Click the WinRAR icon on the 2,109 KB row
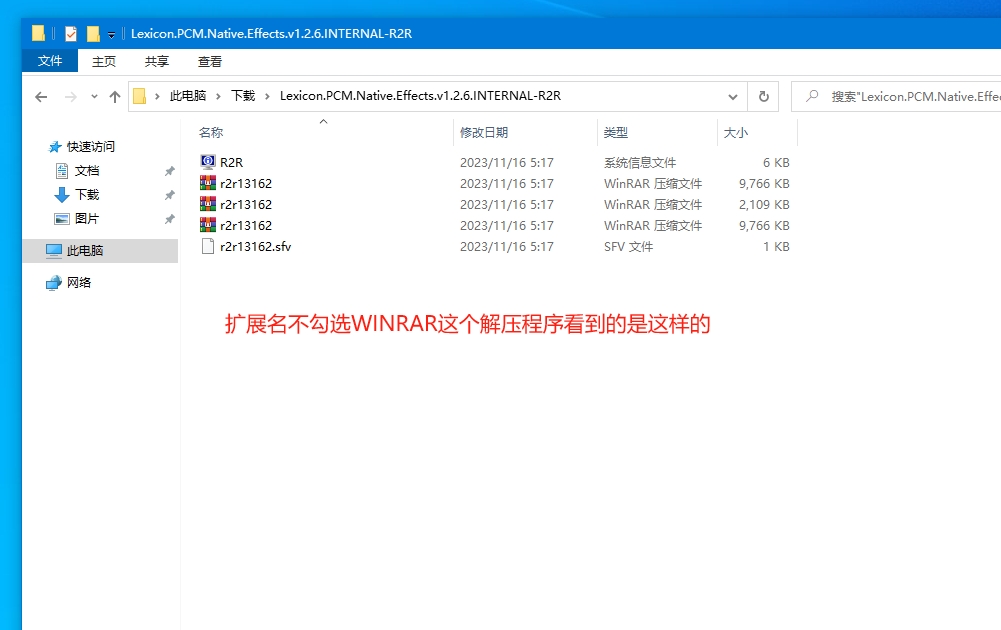The height and width of the screenshot is (630, 1001). click(x=207, y=204)
